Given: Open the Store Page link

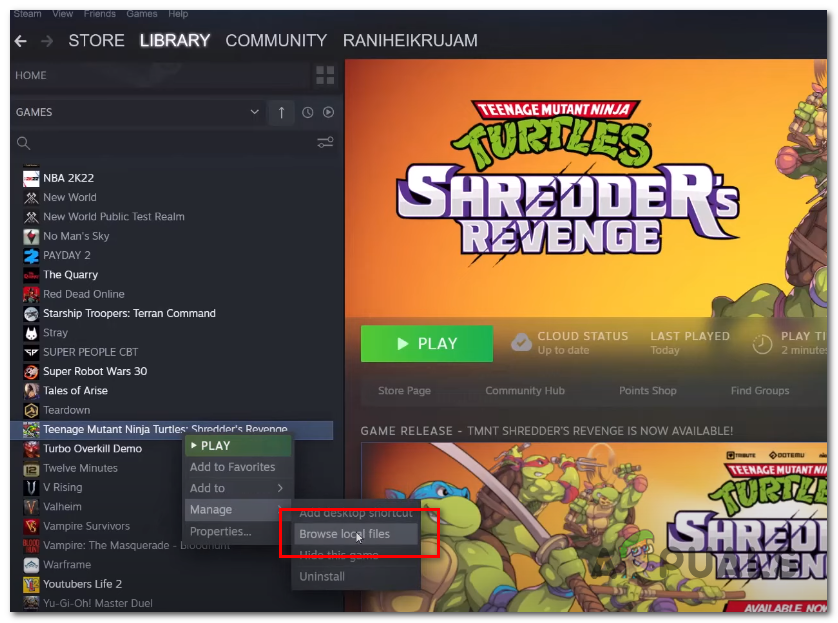Looking at the screenshot, I should tap(404, 391).
